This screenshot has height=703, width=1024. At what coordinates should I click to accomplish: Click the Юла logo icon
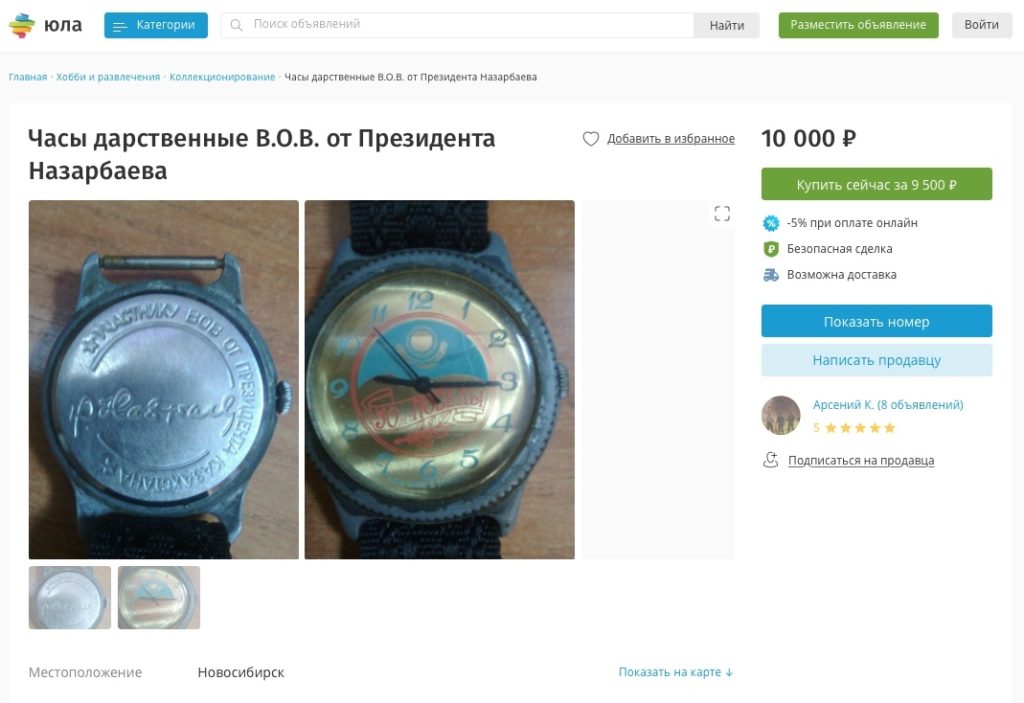point(22,25)
